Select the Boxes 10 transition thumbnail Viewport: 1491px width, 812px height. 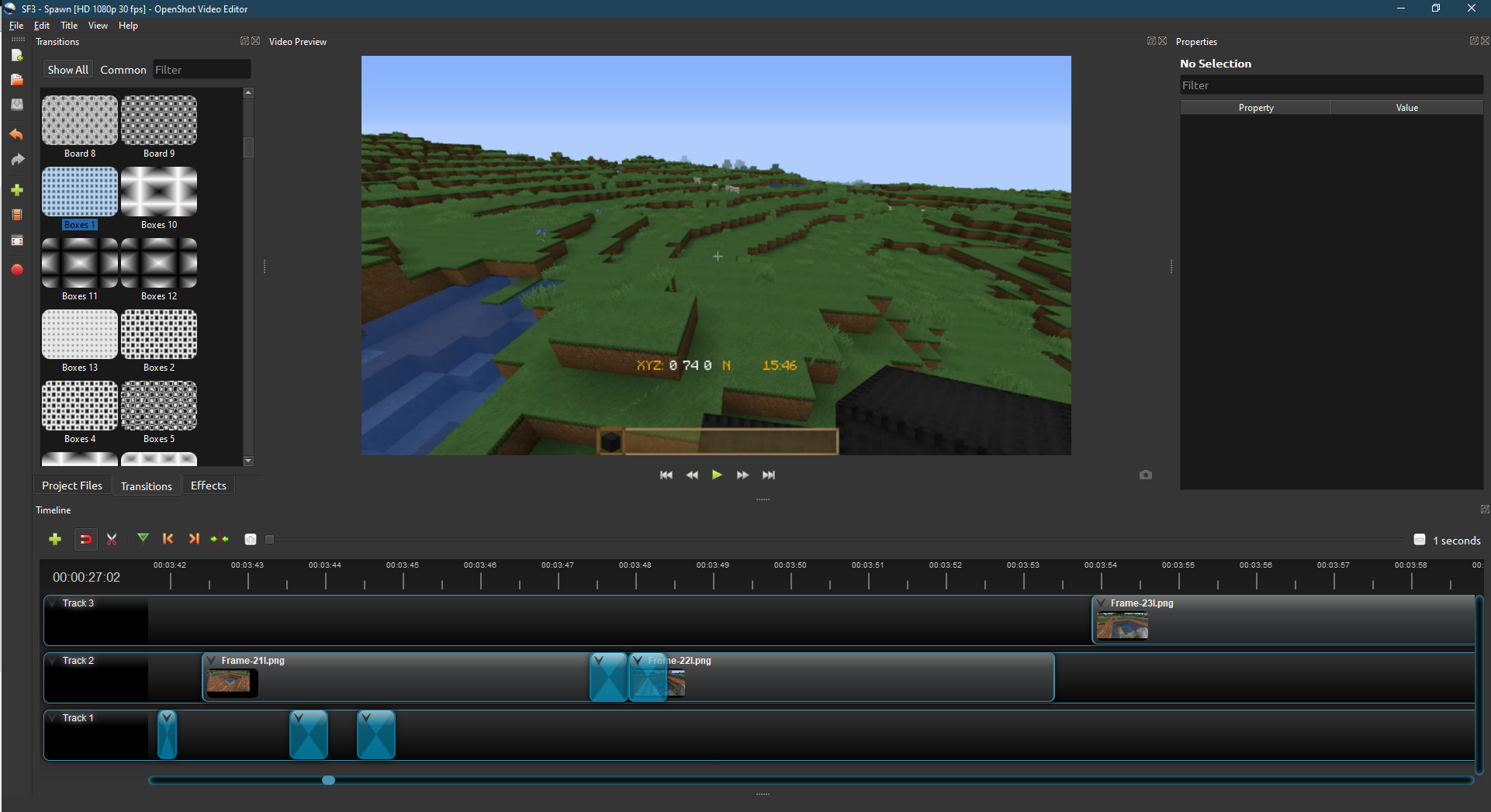coord(158,191)
